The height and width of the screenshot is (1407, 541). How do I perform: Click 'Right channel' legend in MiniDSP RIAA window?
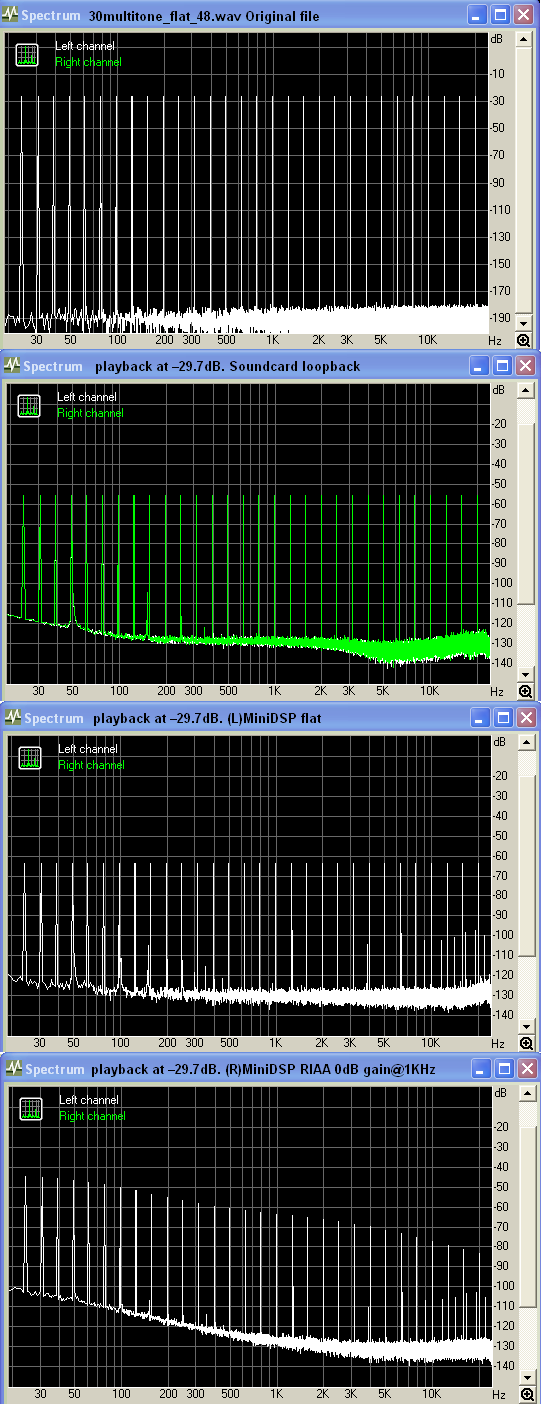pyautogui.click(x=92, y=1115)
